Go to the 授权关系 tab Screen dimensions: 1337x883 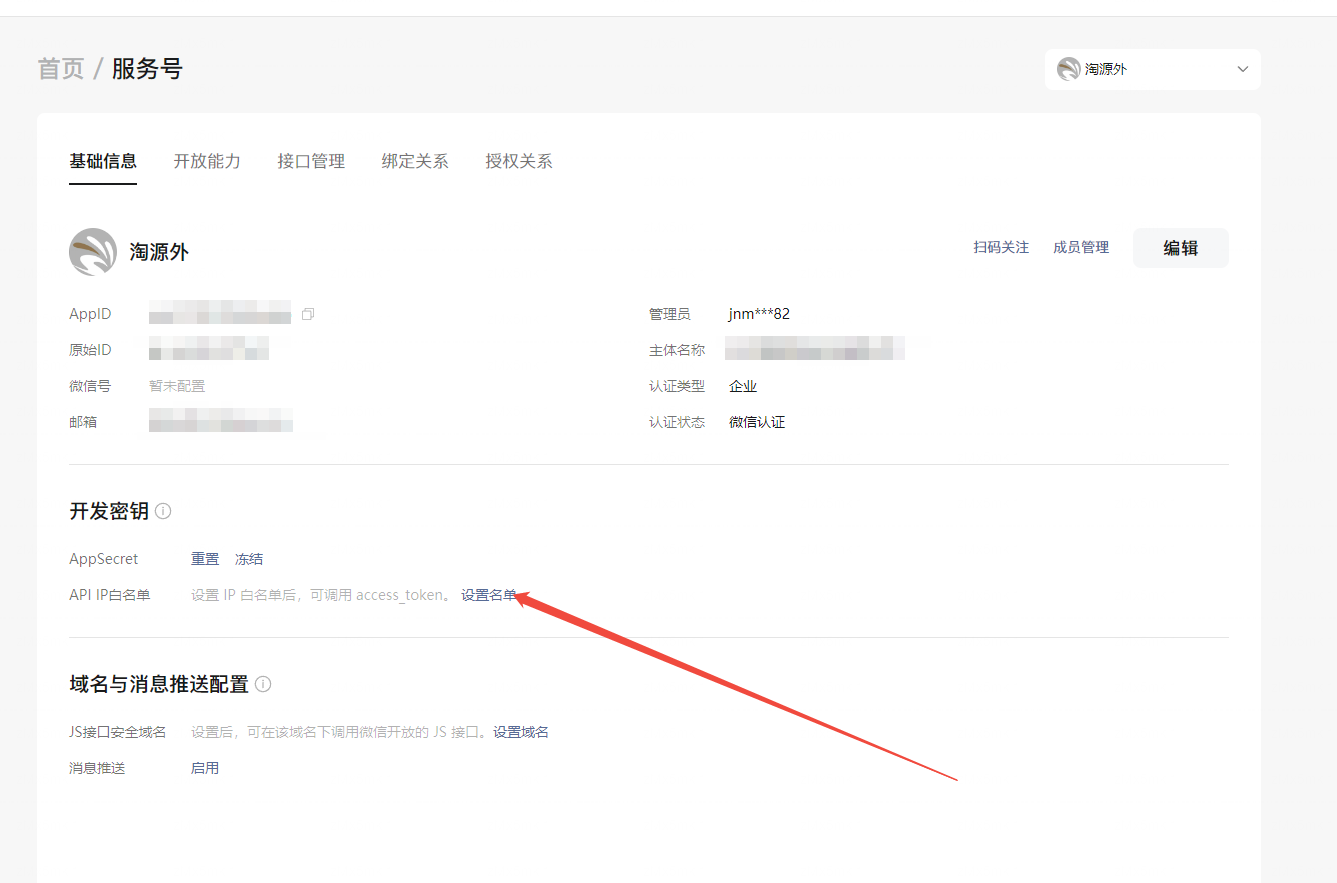[x=519, y=161]
